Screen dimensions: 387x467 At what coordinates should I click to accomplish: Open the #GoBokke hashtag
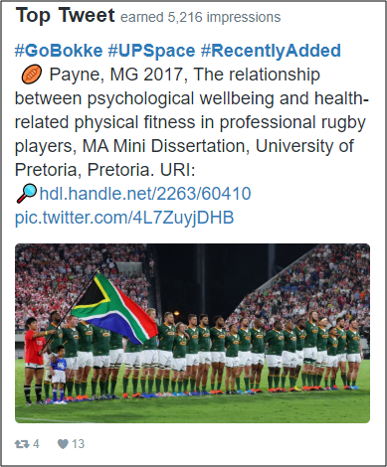pyautogui.click(x=59, y=51)
